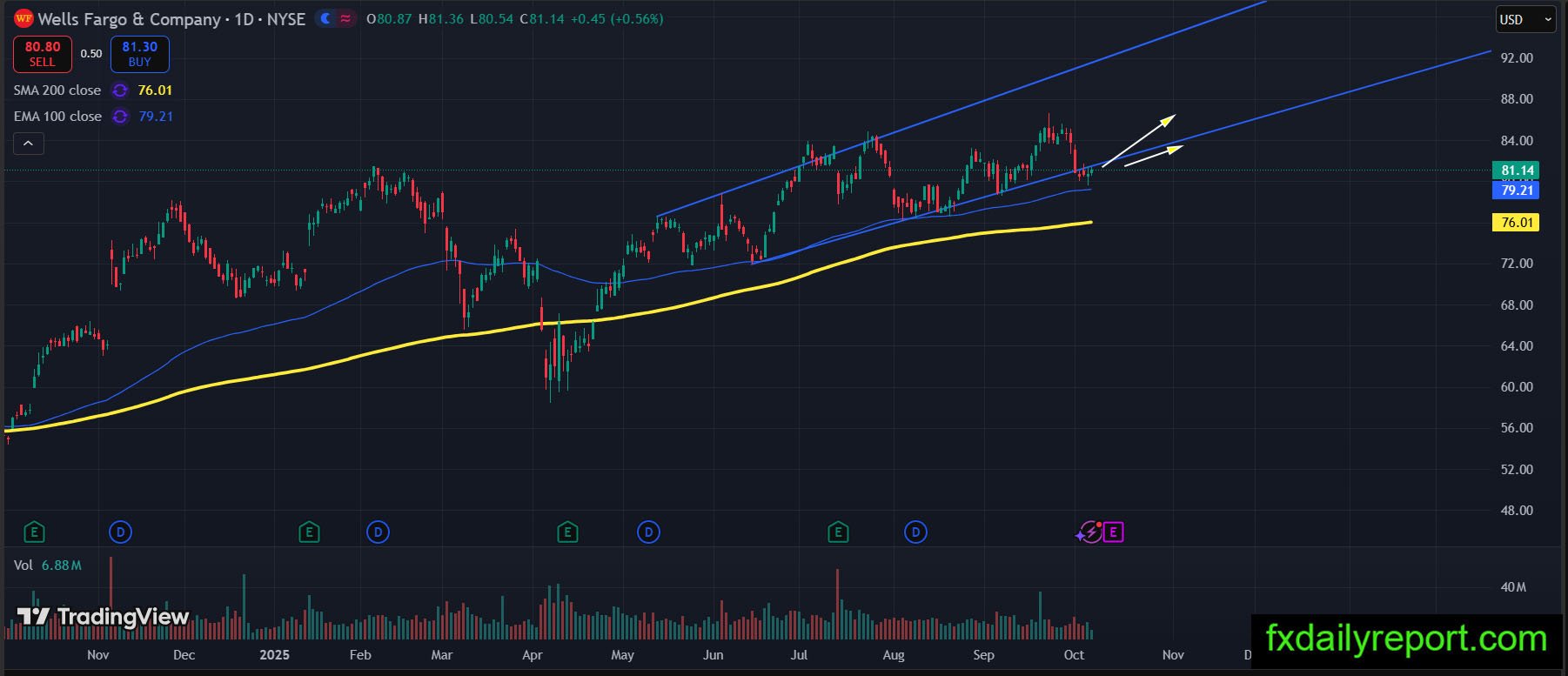Click the 92.00 price axis label
This screenshot has height=676, width=1568.
1518,58
